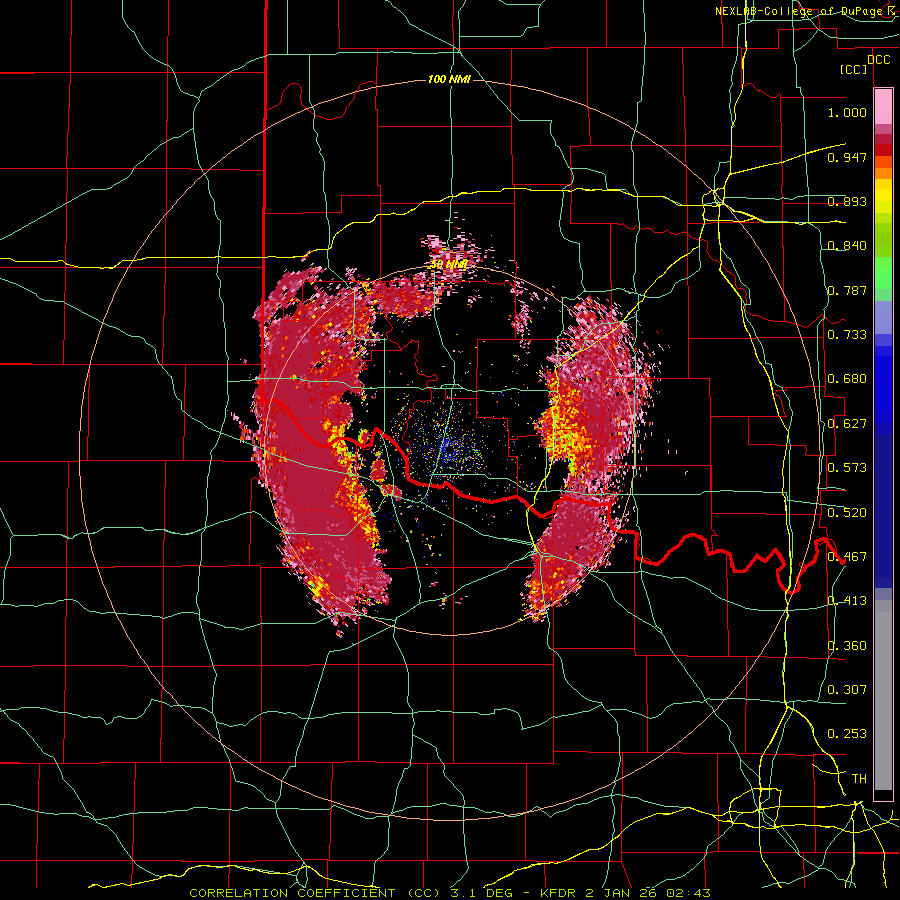Click the DCC label above the color scale
The image size is (900, 900).
coord(878,60)
